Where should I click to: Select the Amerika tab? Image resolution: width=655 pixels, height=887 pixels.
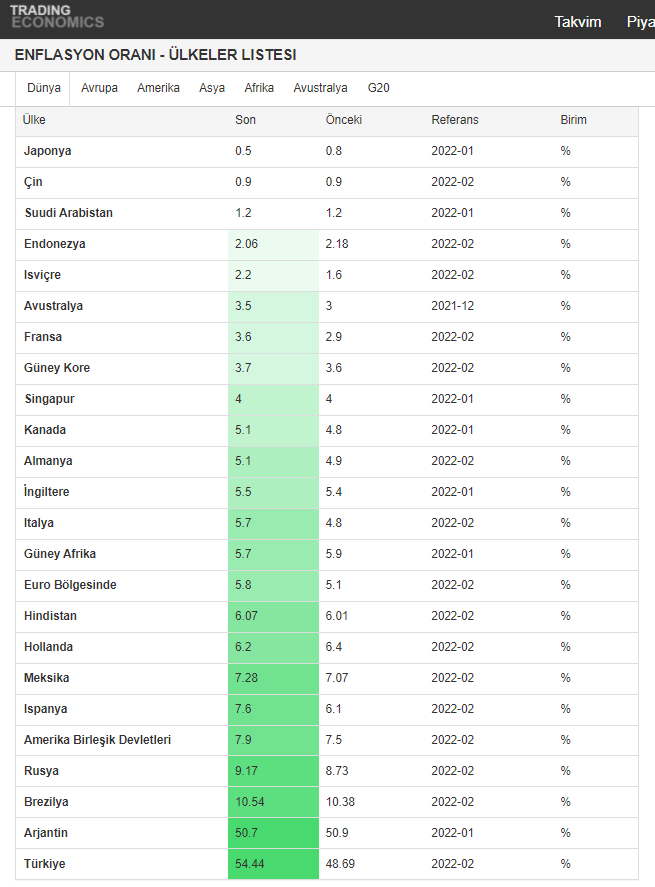pos(158,88)
